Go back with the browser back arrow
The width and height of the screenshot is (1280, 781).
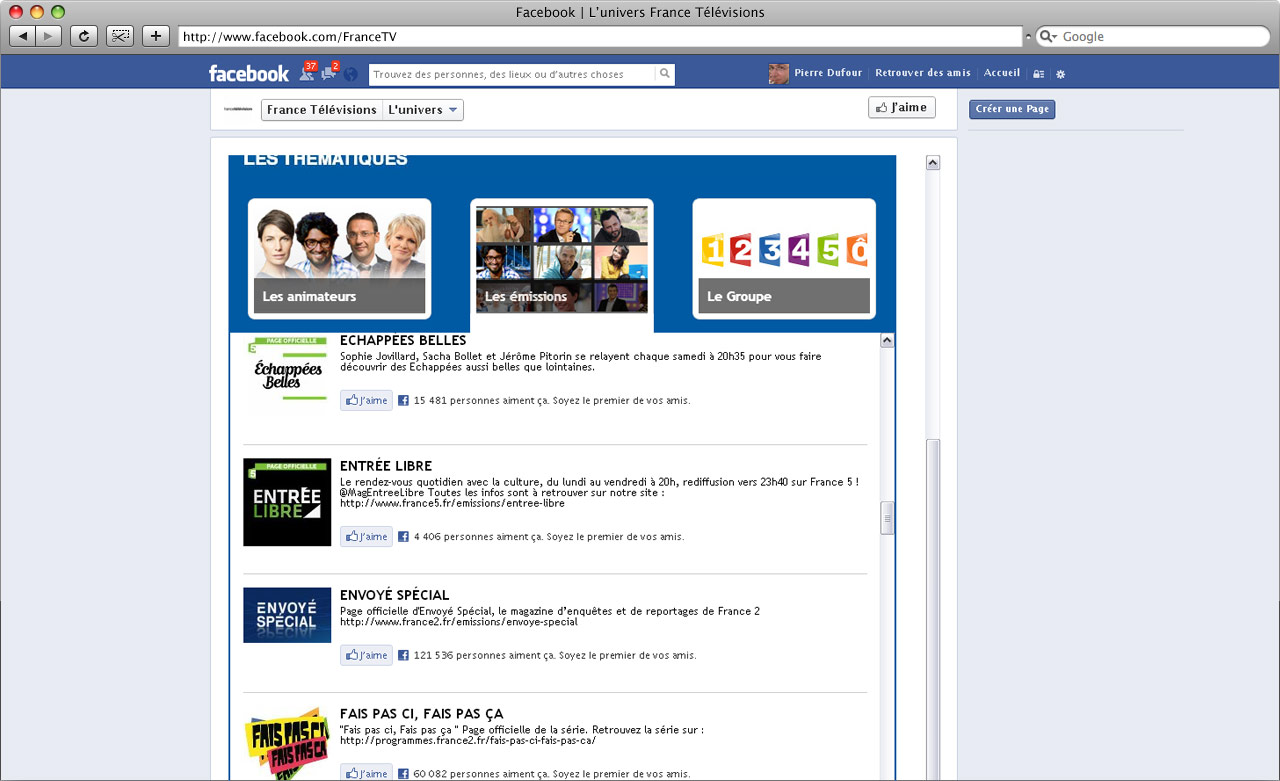(23, 36)
